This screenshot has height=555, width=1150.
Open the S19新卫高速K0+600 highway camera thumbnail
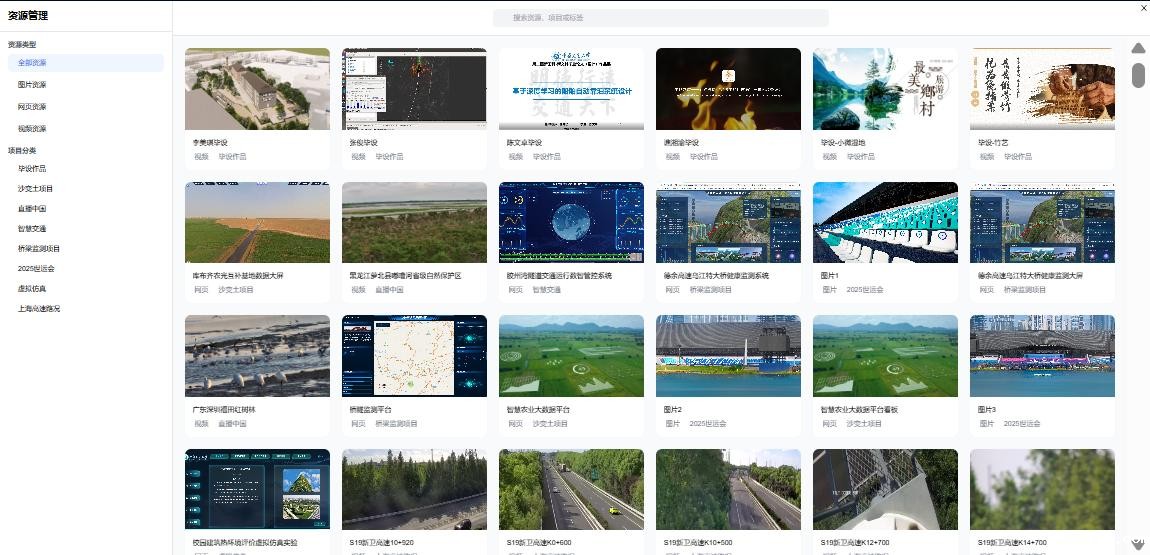click(x=571, y=490)
